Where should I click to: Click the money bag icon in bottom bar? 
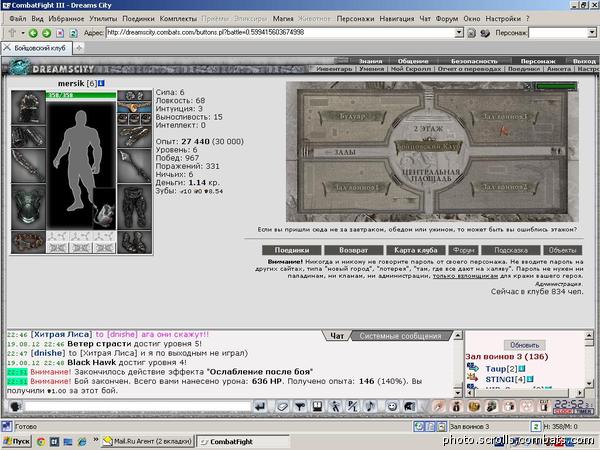coord(456,406)
